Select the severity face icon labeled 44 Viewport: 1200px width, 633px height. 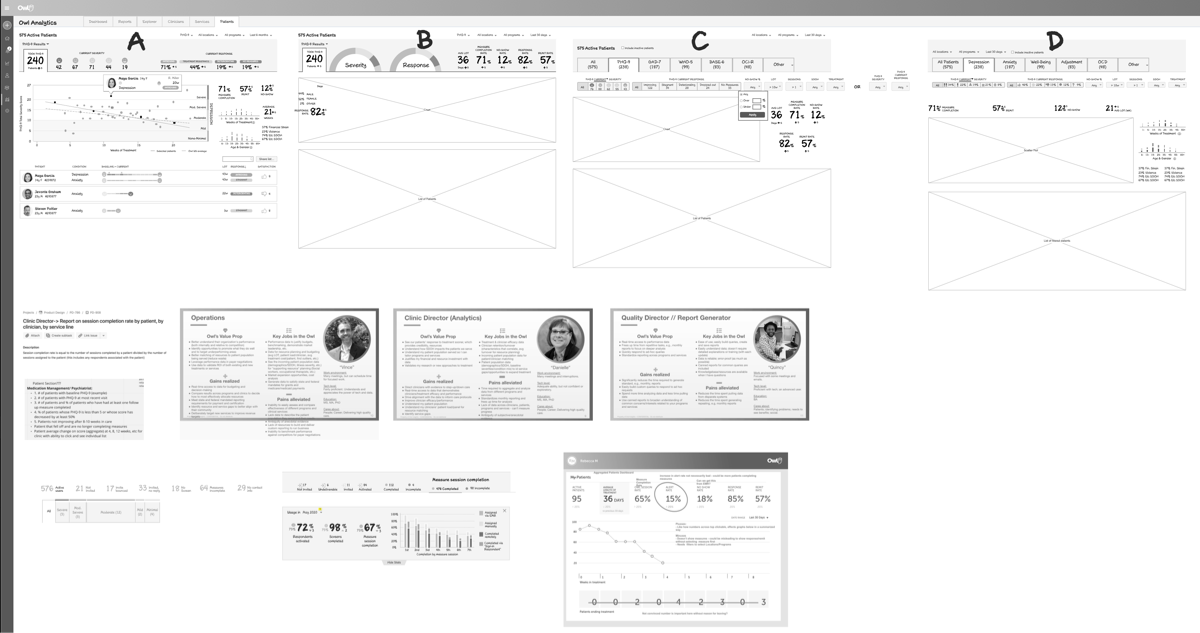click(108, 61)
